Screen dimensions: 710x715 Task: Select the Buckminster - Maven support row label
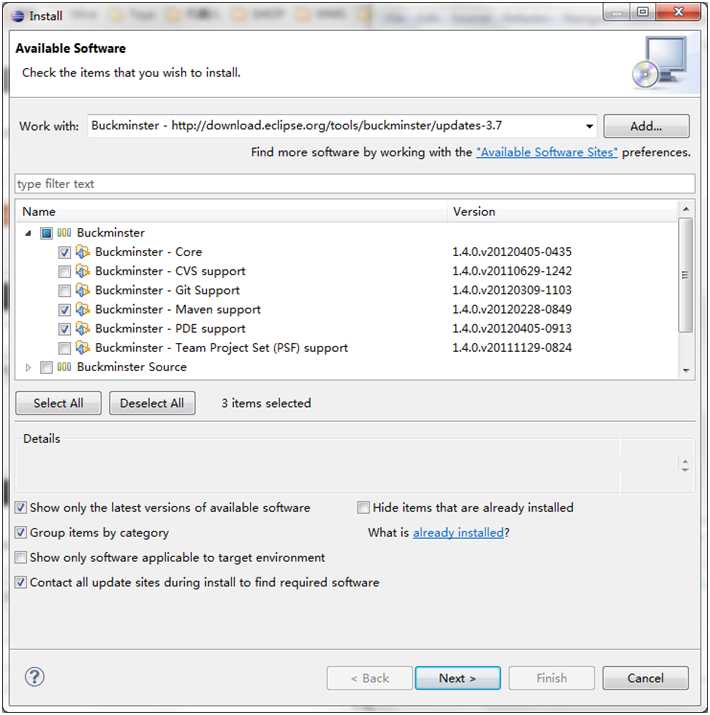pyautogui.click(x=178, y=309)
